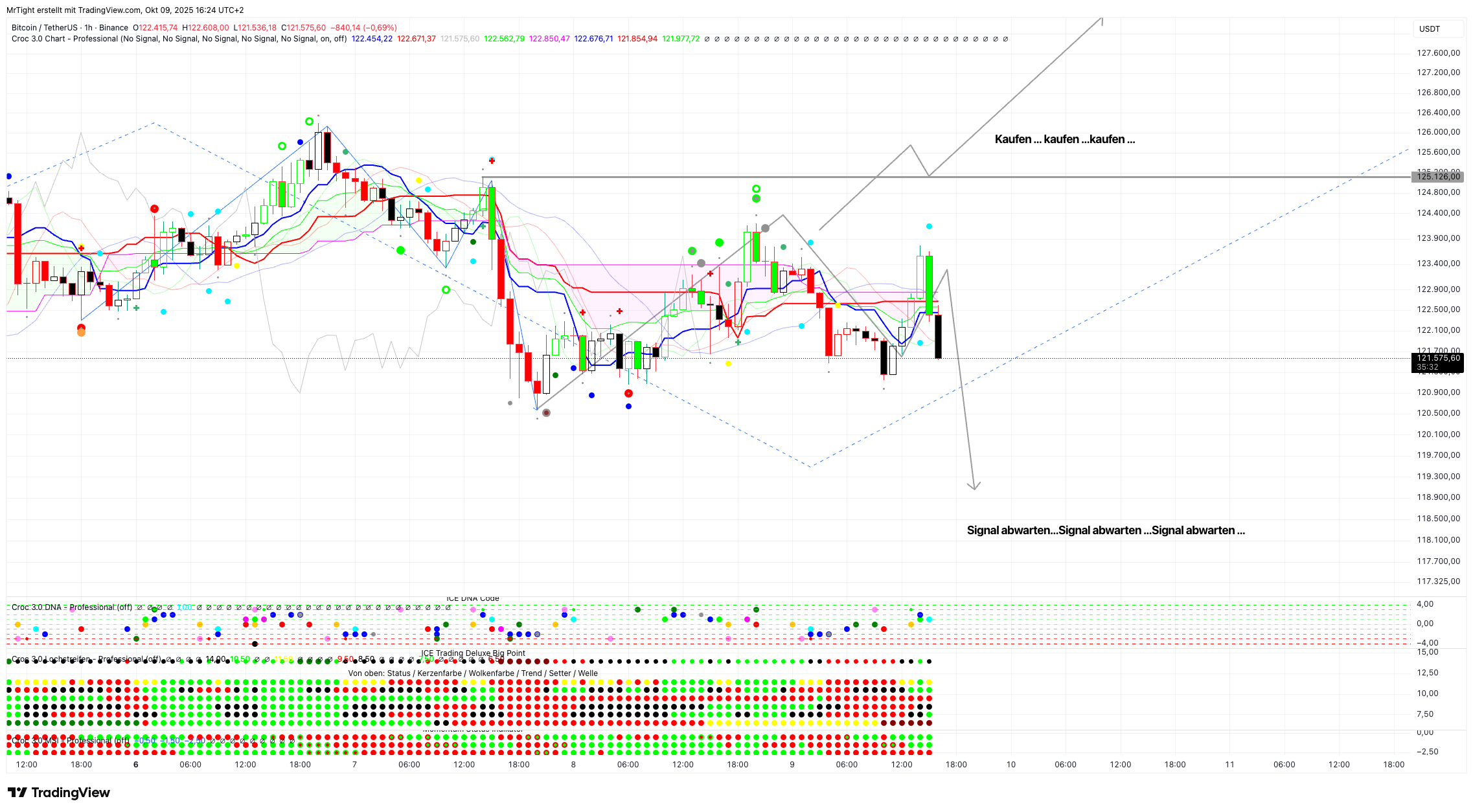The image size is (1473, 812).
Task: Click the downward grey arrow head
Action: tap(974, 486)
